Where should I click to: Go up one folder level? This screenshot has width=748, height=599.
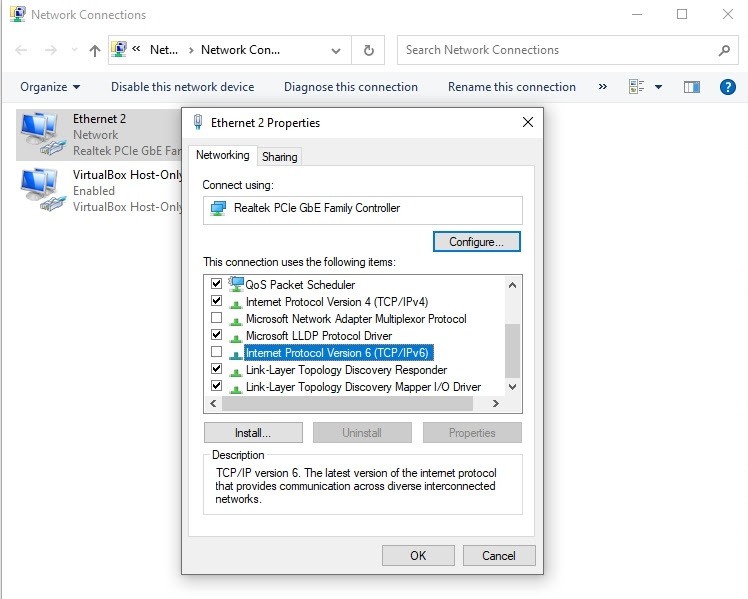coord(94,50)
